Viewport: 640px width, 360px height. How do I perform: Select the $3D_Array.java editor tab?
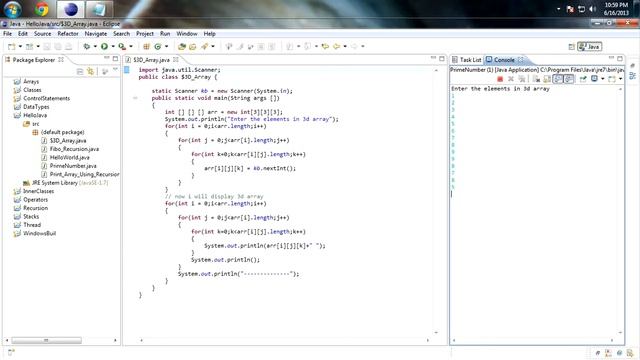click(x=151, y=60)
